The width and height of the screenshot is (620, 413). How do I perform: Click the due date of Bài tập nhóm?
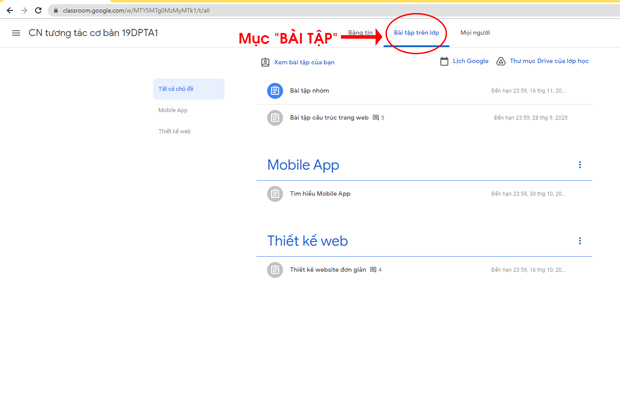point(528,91)
